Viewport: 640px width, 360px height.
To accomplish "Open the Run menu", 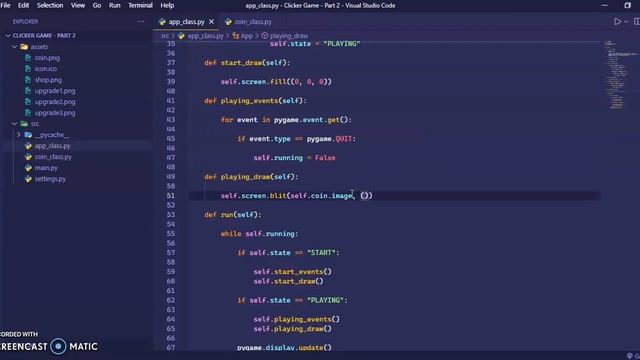I will (114, 5).
